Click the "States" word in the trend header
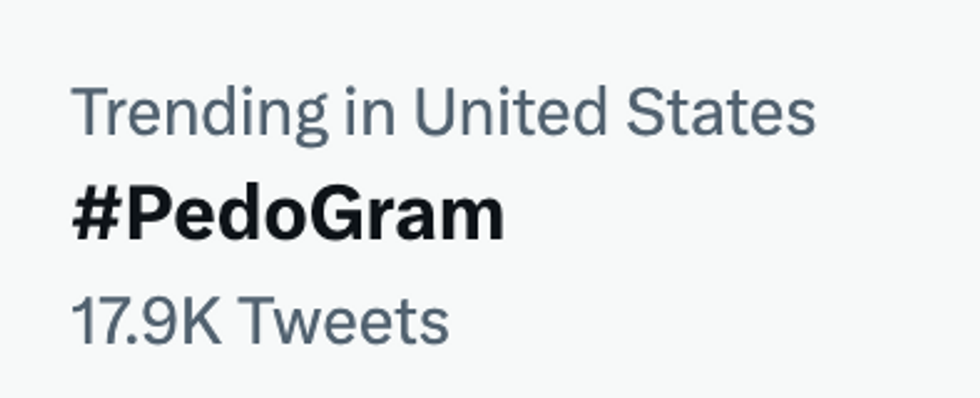Image resolution: width=980 pixels, height=398 pixels. 721,111
